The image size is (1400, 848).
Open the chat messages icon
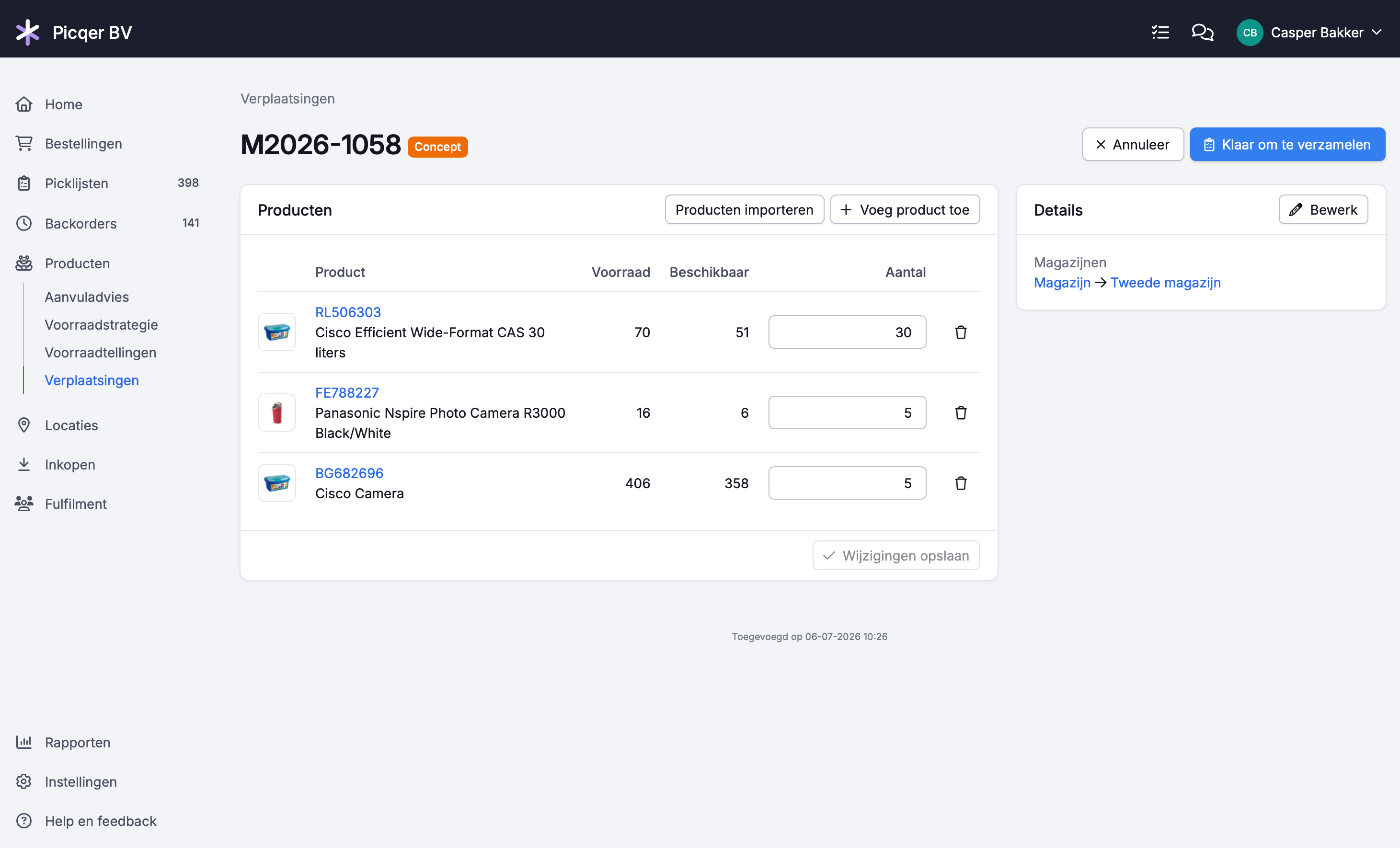[x=1202, y=33]
